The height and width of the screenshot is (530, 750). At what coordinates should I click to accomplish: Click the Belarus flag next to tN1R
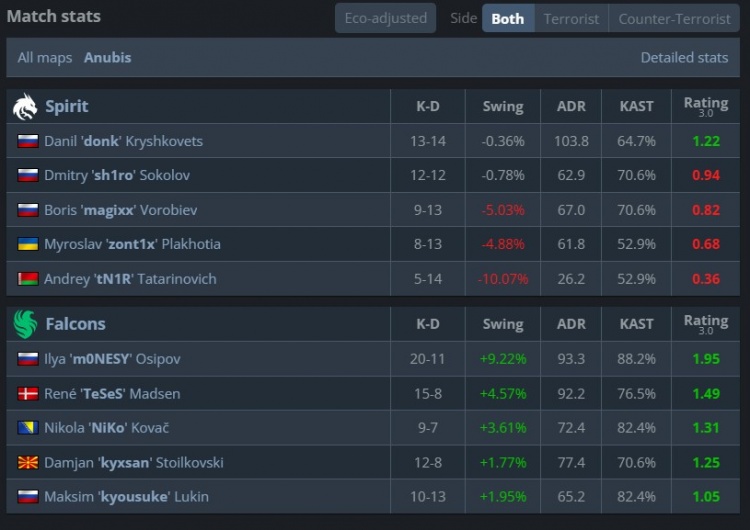point(28,279)
